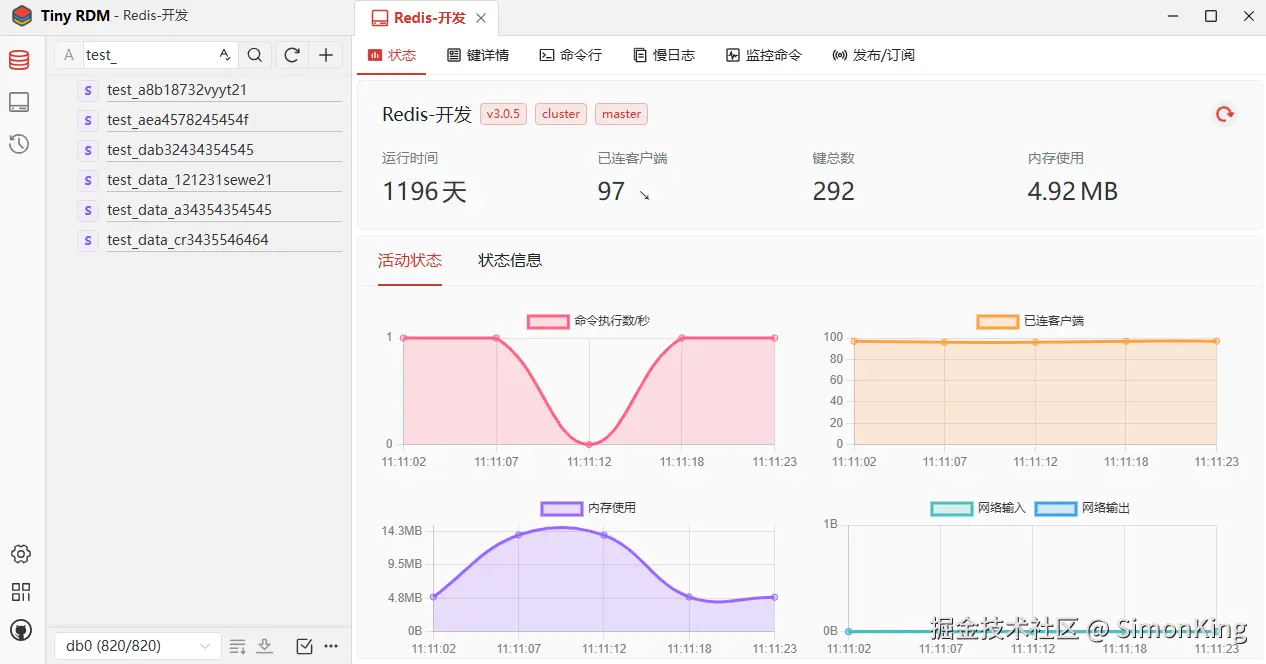Toggle exact match option in filter box

pos(225,55)
